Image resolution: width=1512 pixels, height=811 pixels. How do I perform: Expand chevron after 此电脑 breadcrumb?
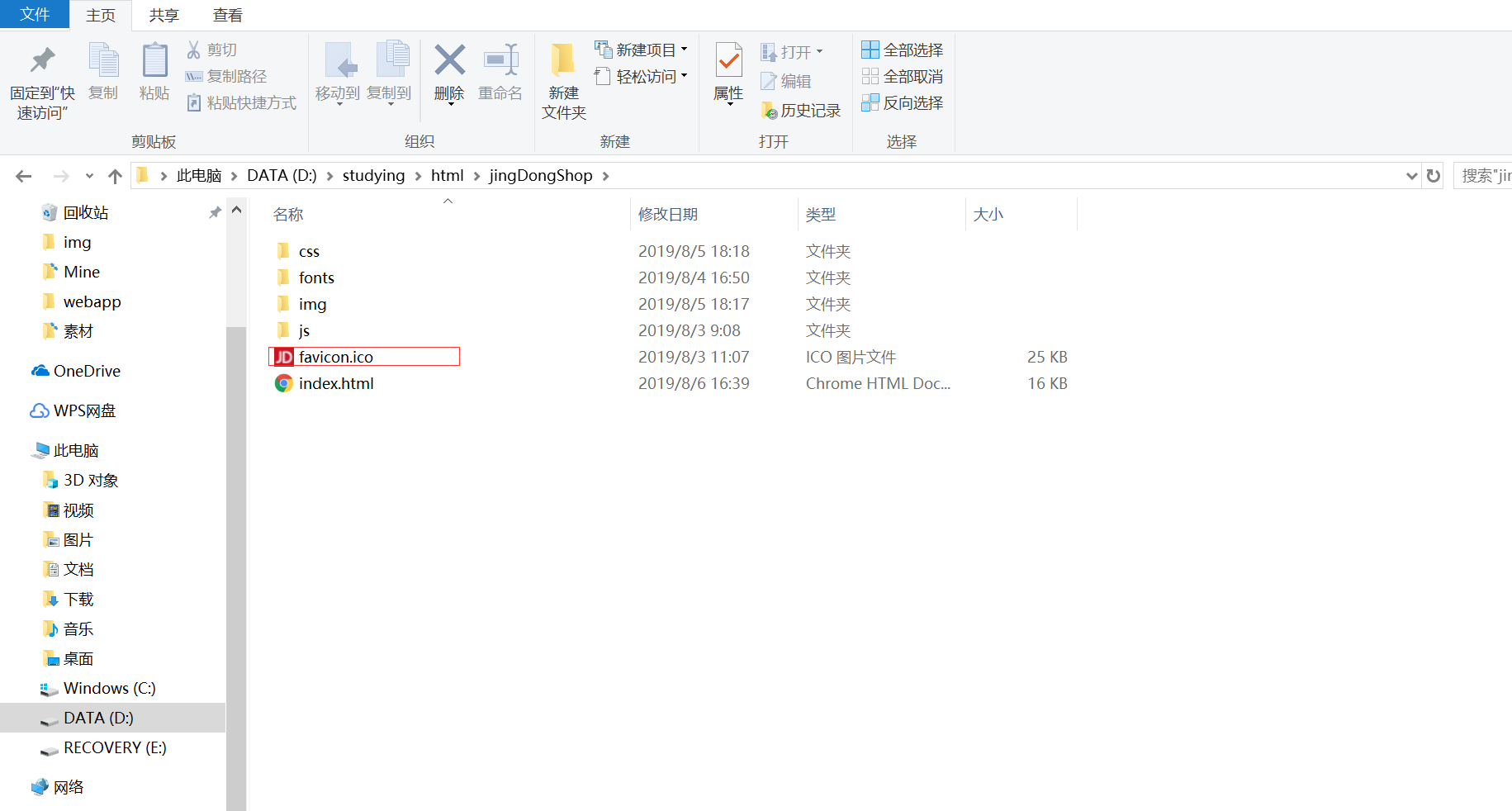click(234, 176)
